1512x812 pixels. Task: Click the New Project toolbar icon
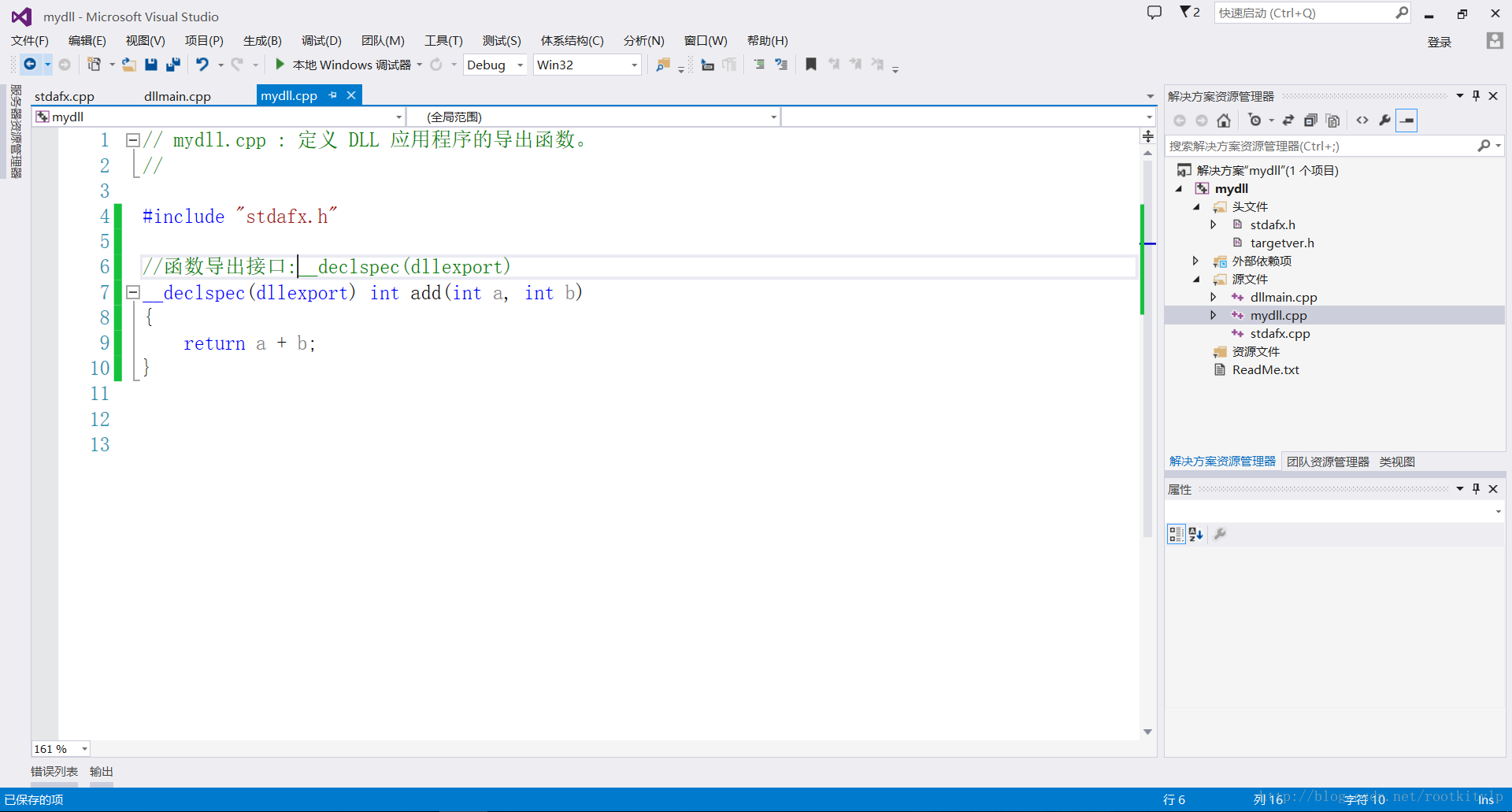click(94, 65)
